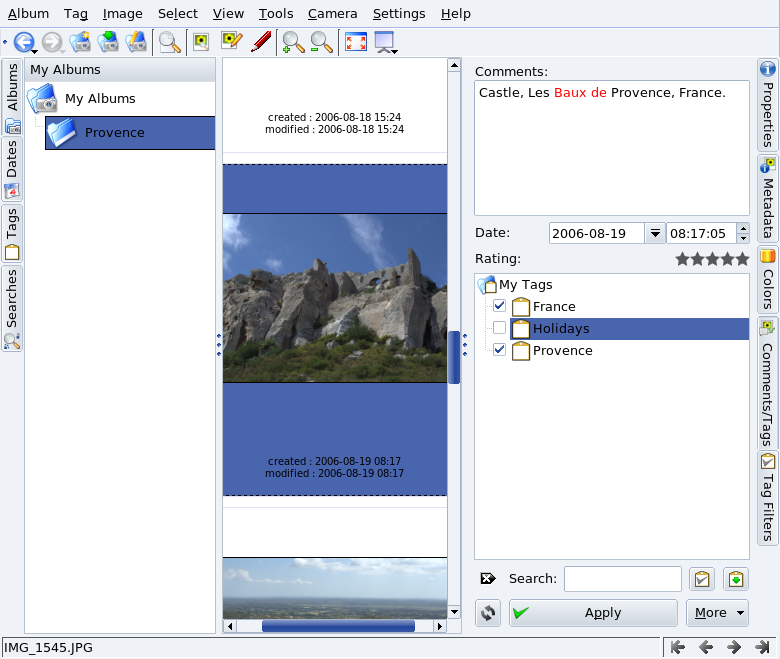Click the clear search icon beside Search
780x659 pixels.
488,579
